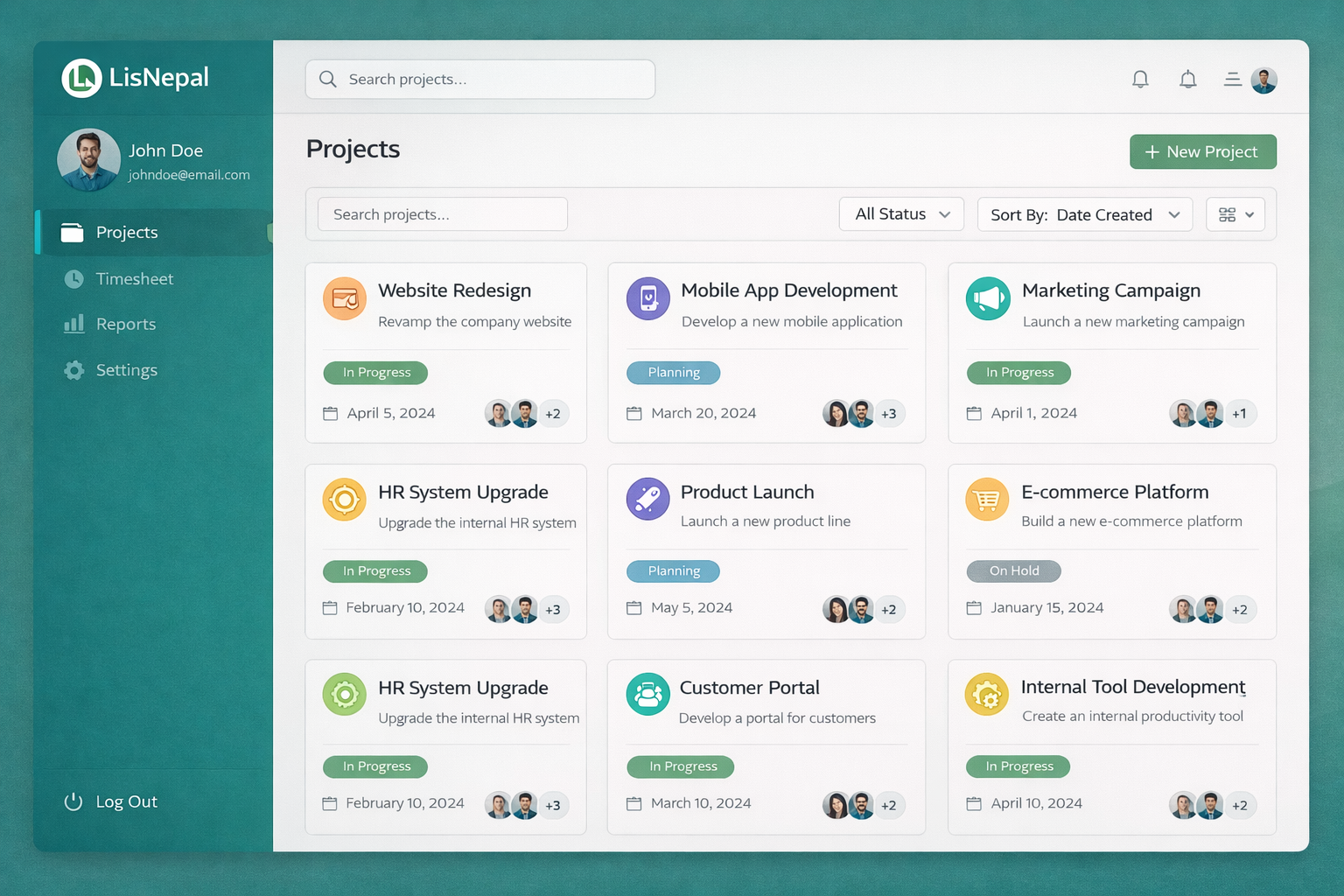This screenshot has width=1344, height=896.
Task: Click the +1 members badge on Marketing Campaign
Action: 1240,414
